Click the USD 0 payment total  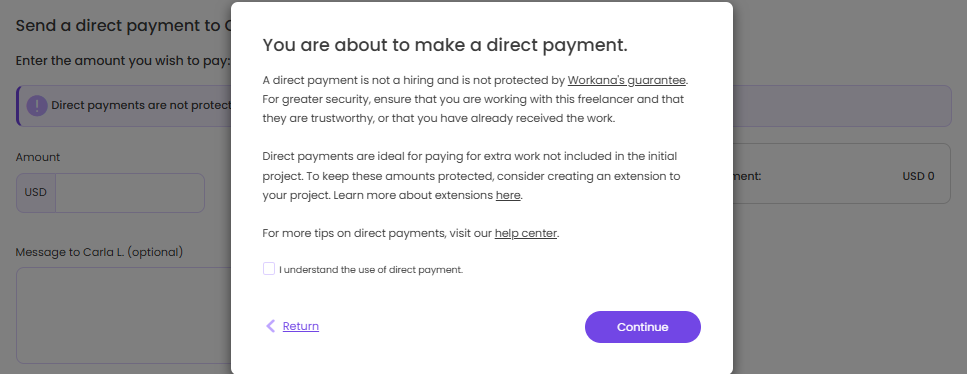coord(918,177)
